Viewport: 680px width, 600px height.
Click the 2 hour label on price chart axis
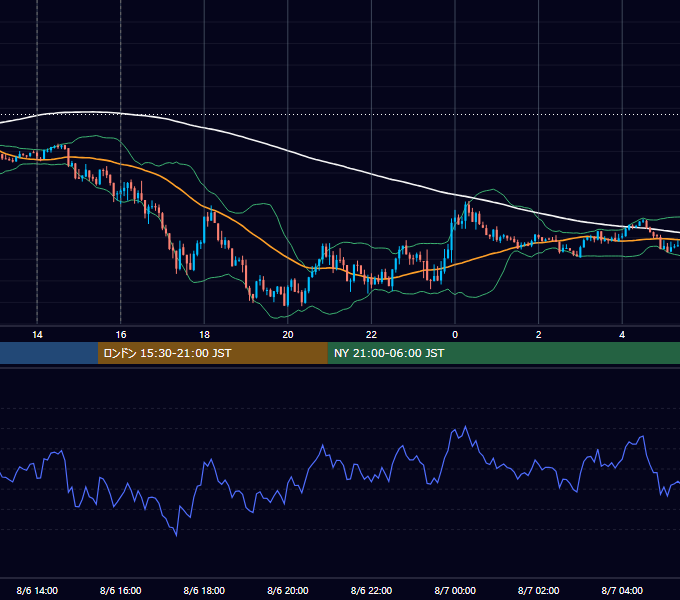click(538, 335)
